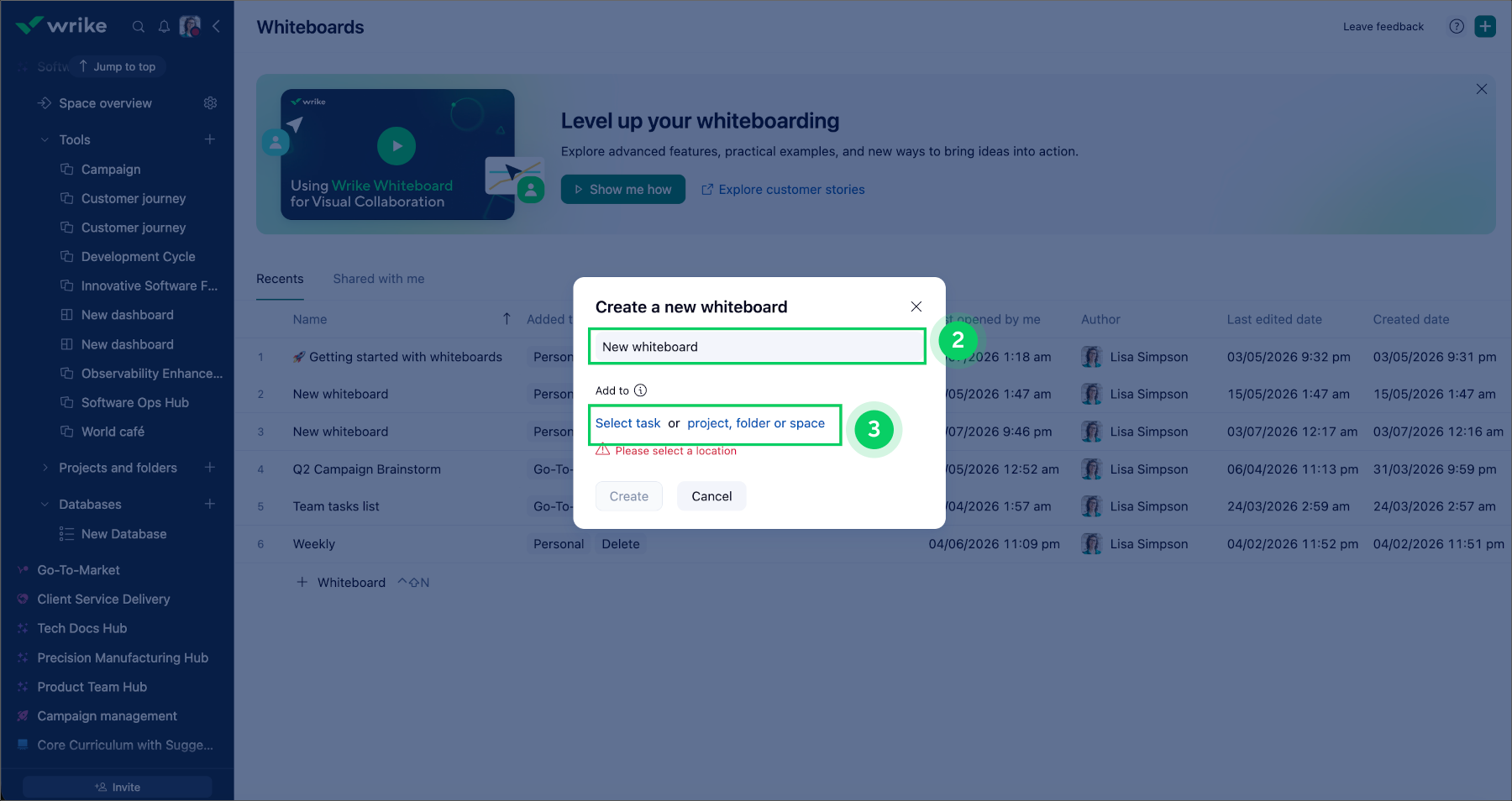Sort by Name column arrow

(x=507, y=319)
